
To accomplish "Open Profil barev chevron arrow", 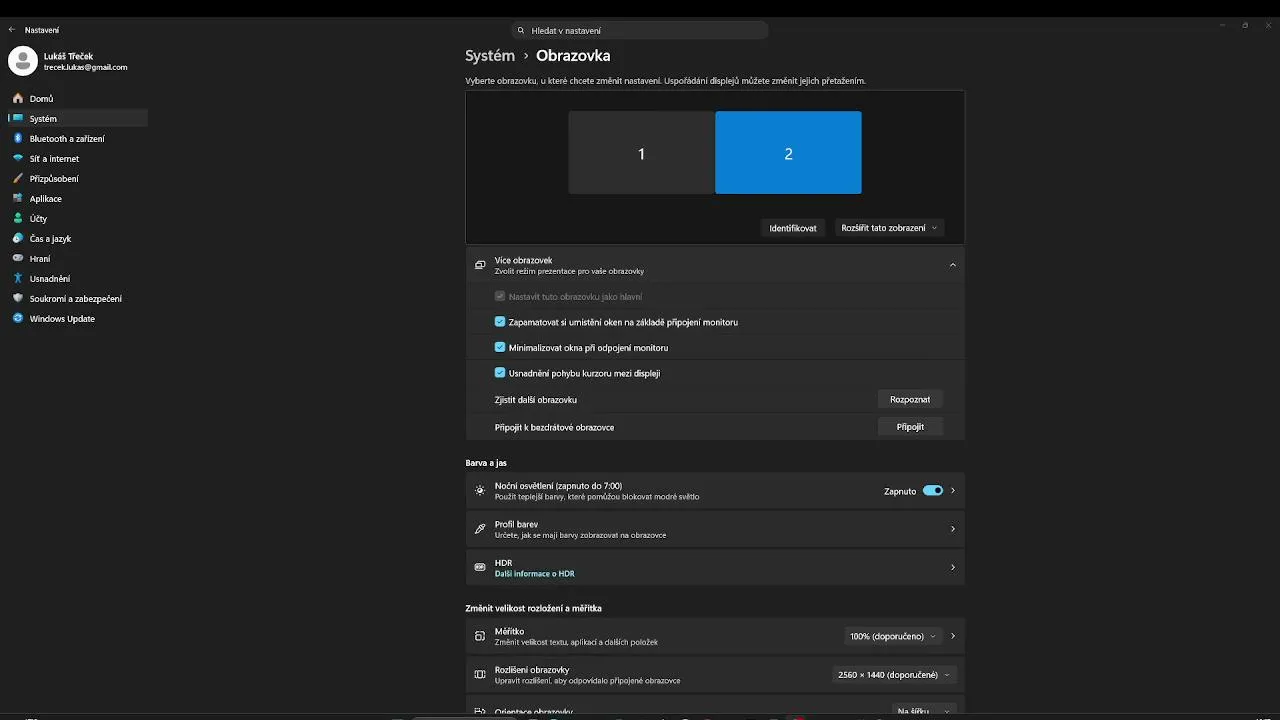I will (953, 529).
